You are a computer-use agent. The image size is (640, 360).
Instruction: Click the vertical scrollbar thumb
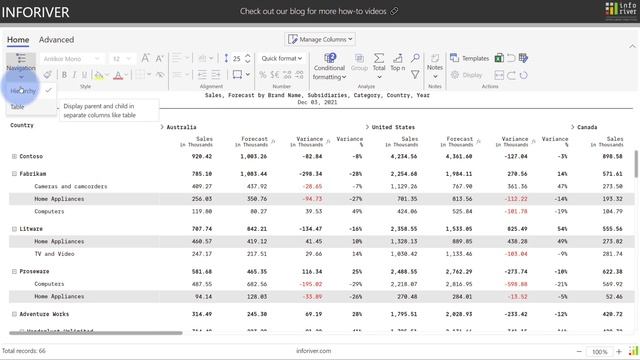pos(636,164)
